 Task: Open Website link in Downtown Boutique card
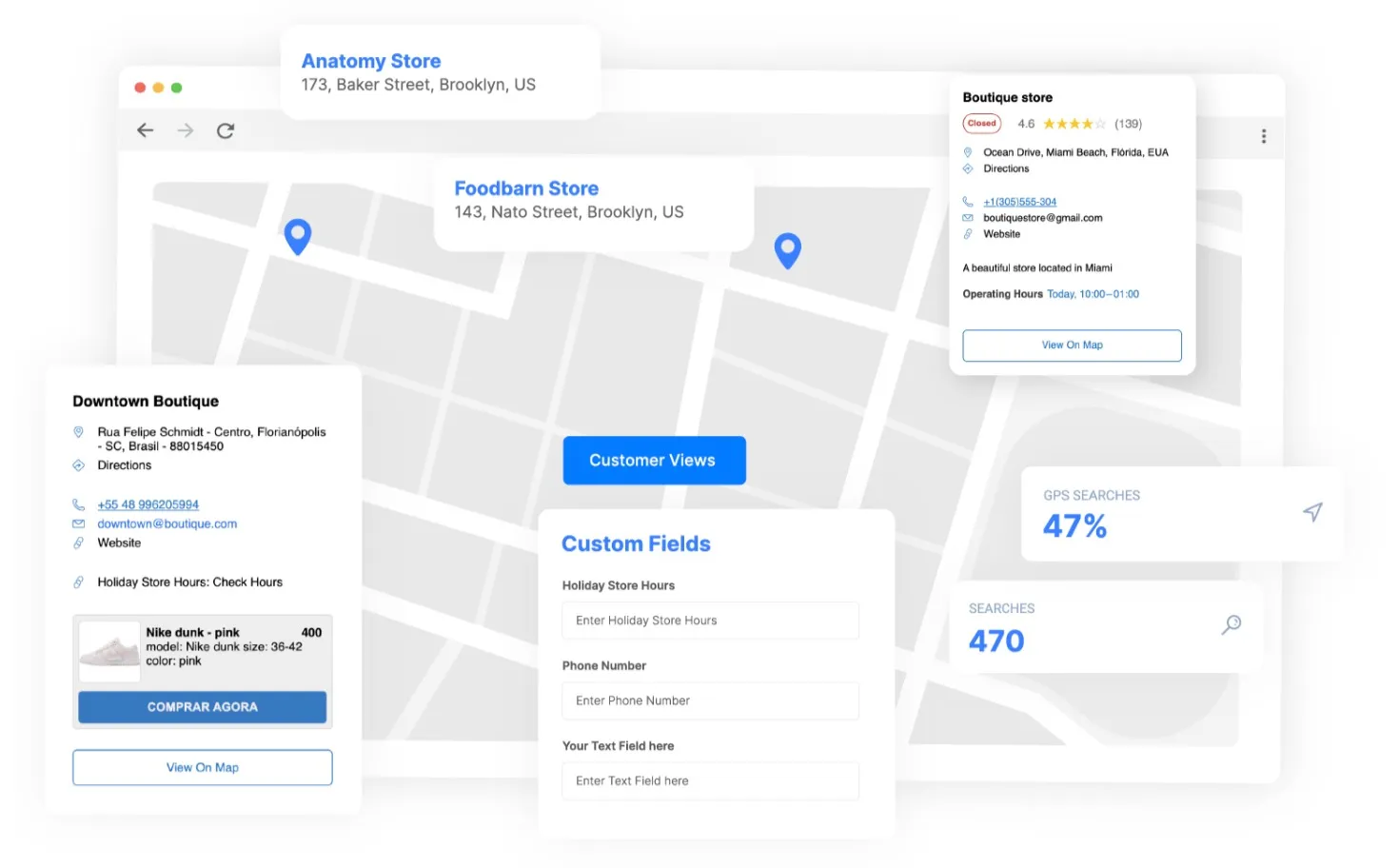click(x=119, y=542)
